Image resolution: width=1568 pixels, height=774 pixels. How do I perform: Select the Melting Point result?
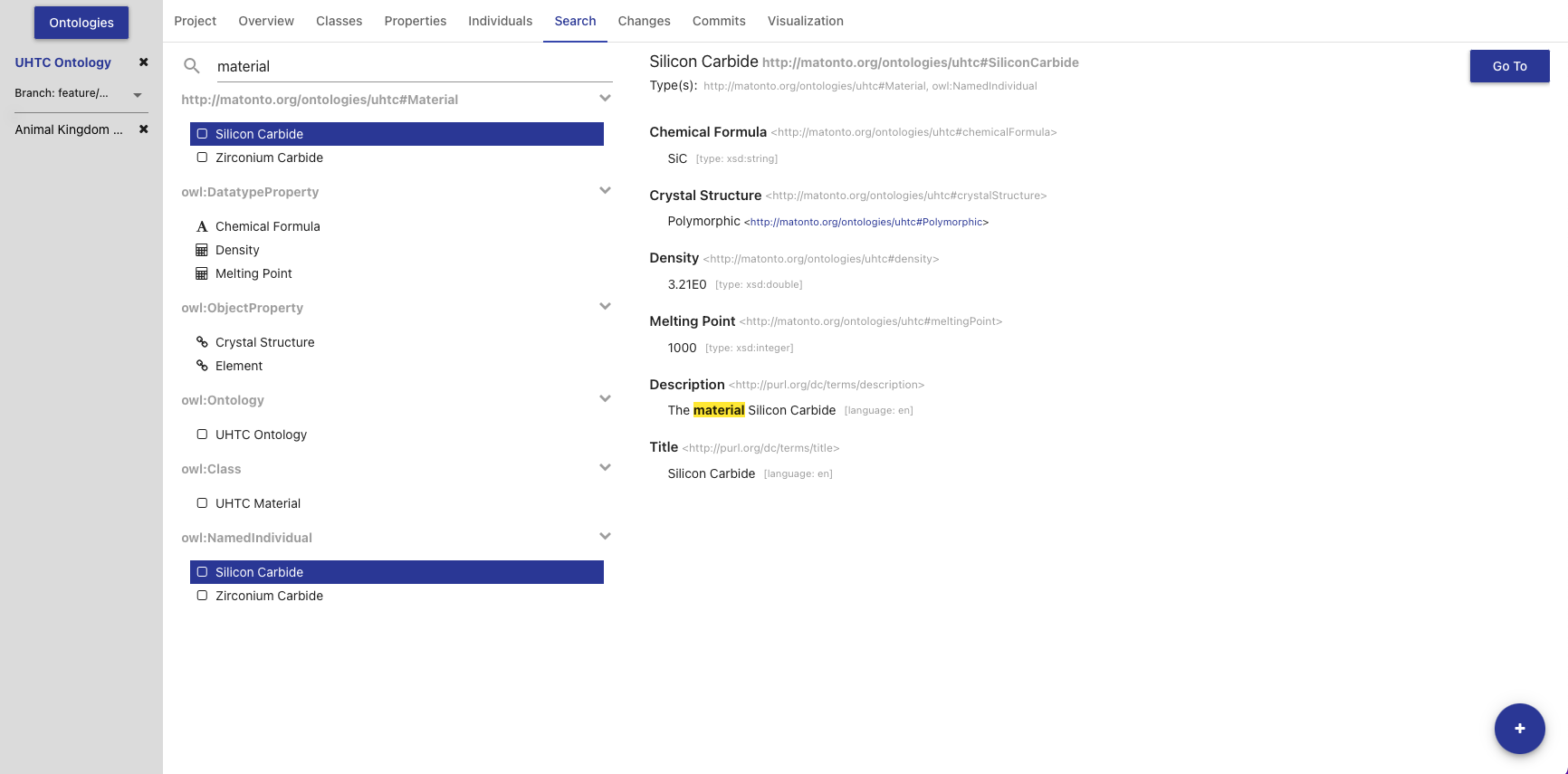click(397, 273)
